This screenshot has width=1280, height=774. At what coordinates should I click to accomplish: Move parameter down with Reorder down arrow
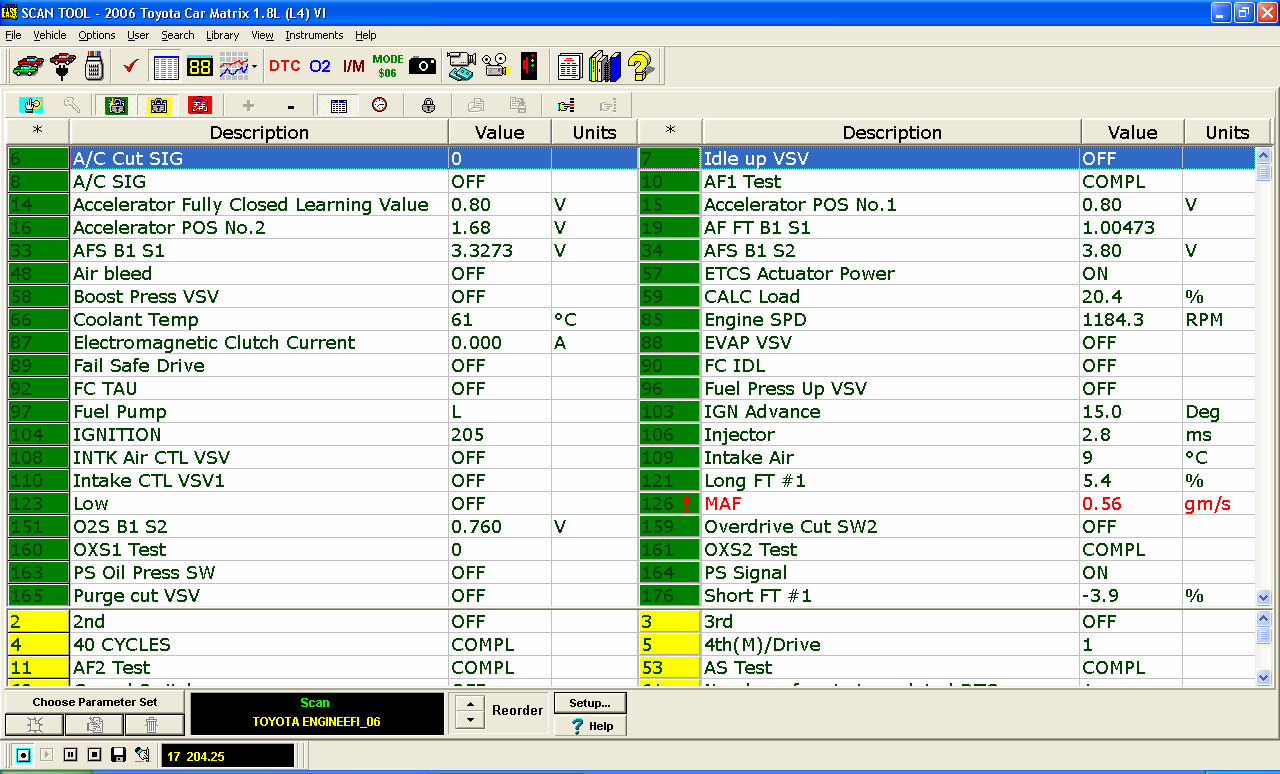469,720
